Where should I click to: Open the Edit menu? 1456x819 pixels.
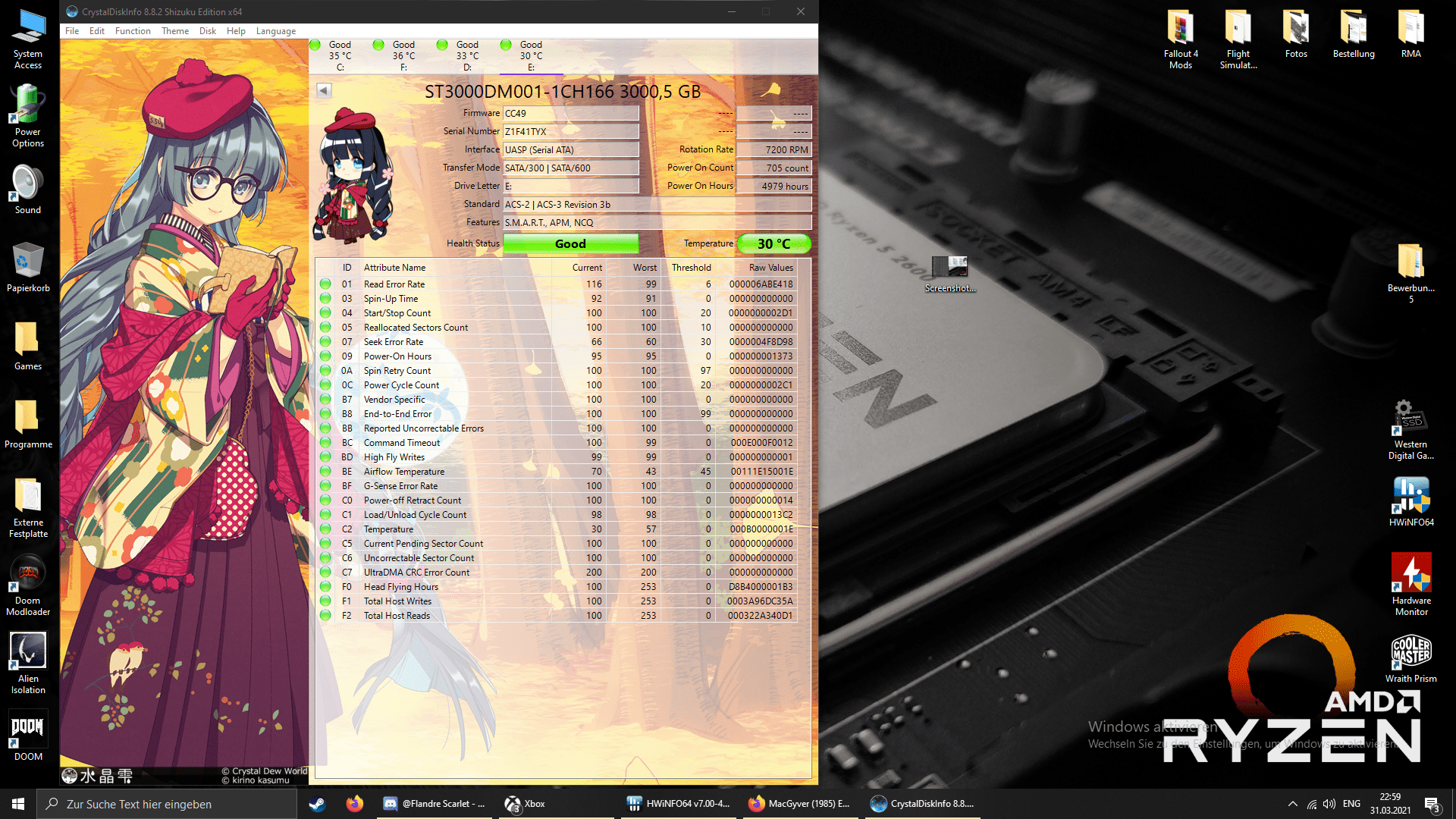[x=97, y=31]
